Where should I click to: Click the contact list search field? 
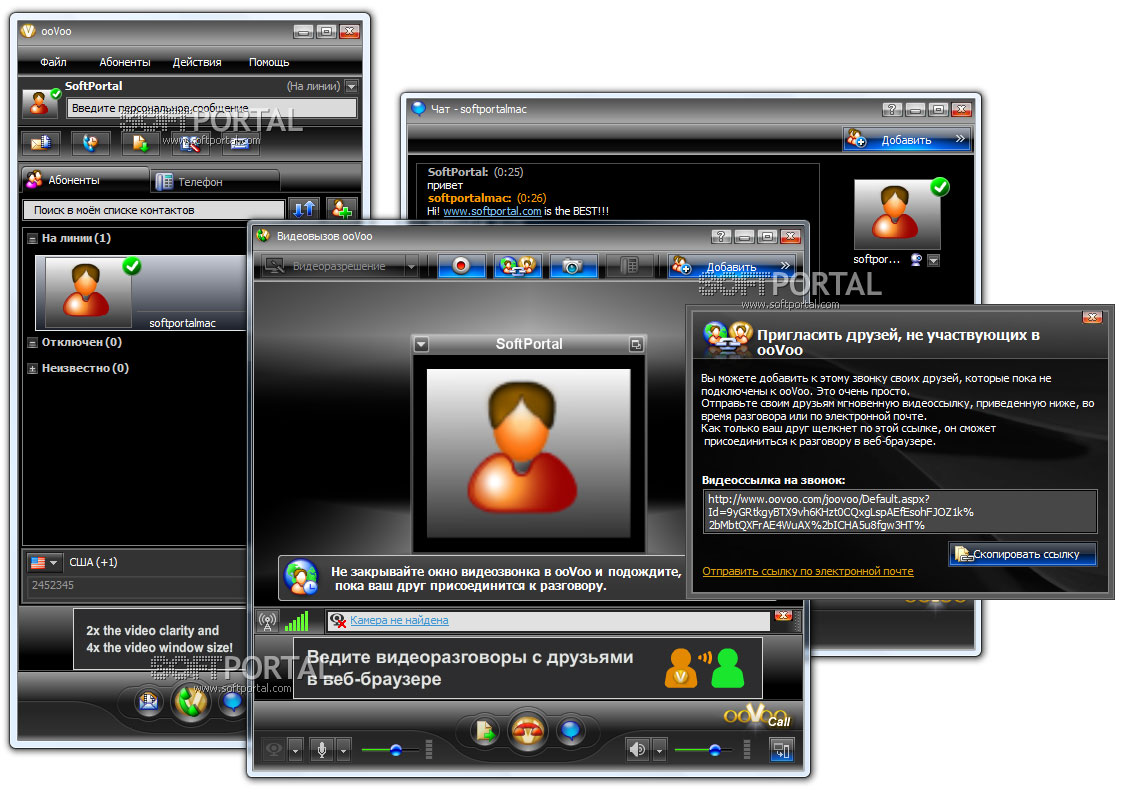[154, 210]
